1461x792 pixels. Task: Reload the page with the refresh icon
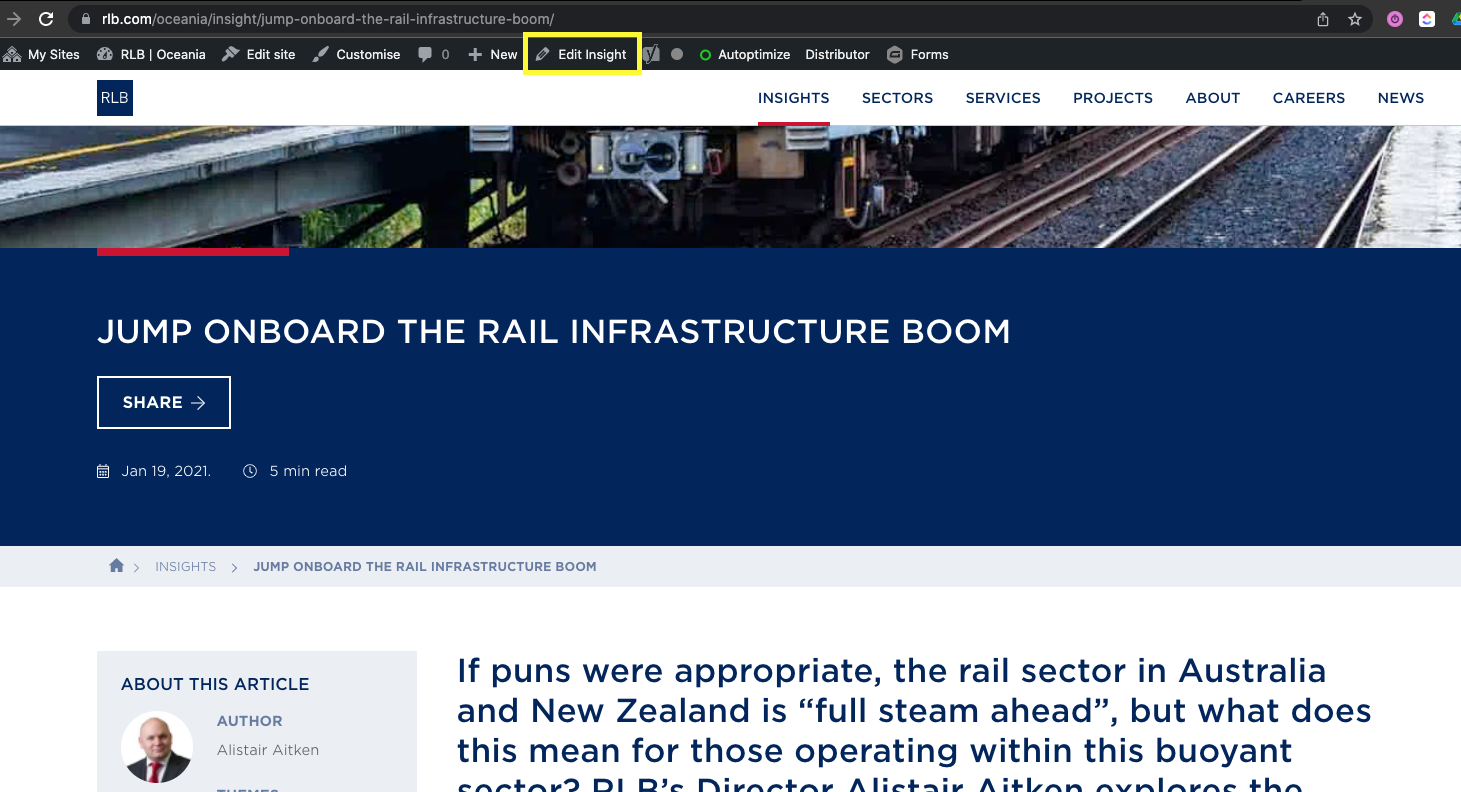[46, 19]
